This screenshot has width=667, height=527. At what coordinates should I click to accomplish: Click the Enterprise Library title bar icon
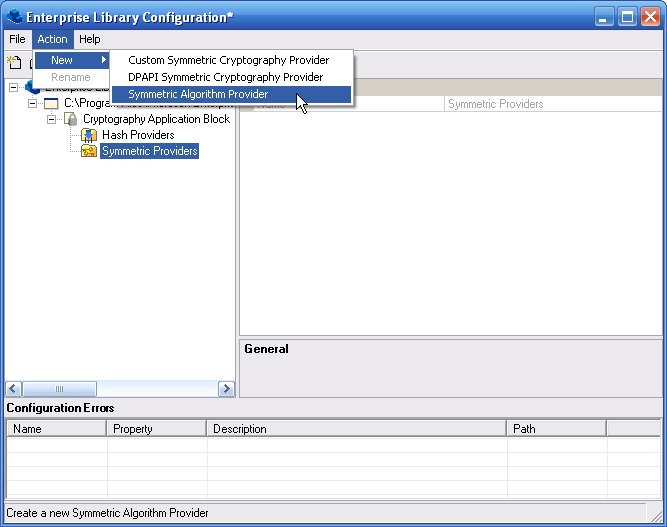(x=14, y=16)
